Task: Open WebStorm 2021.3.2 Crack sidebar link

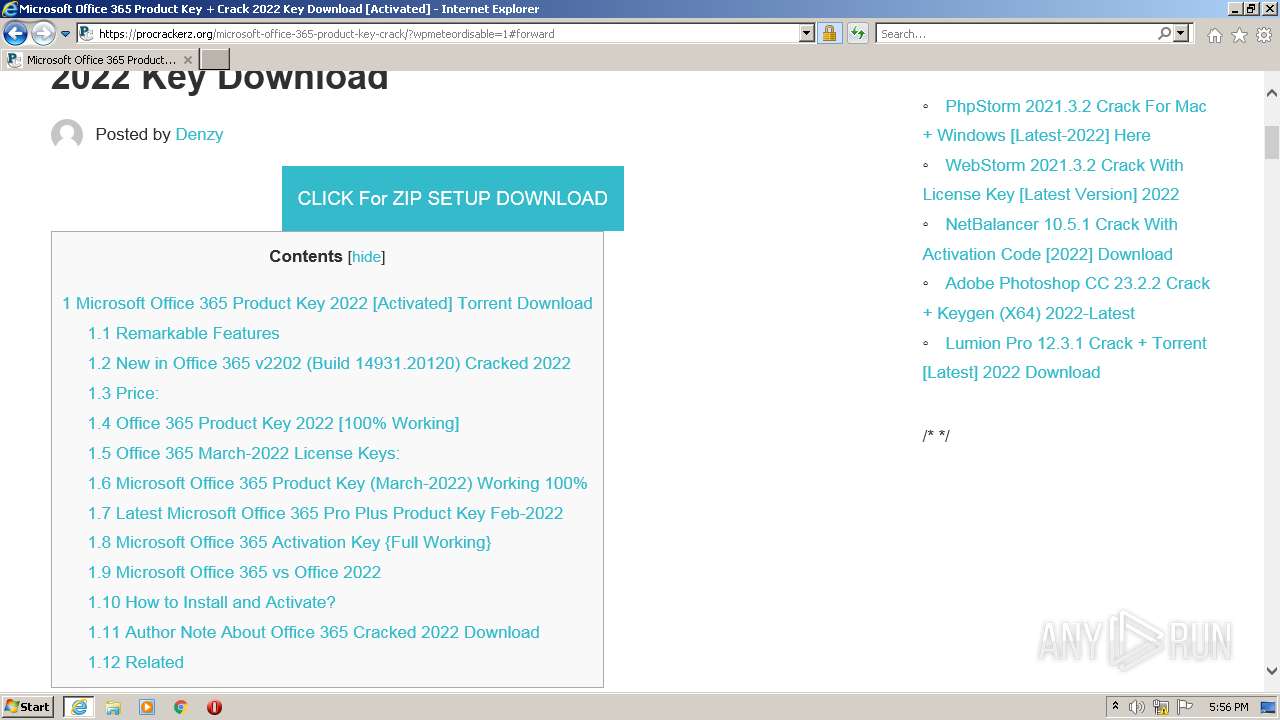Action: click(x=1053, y=179)
